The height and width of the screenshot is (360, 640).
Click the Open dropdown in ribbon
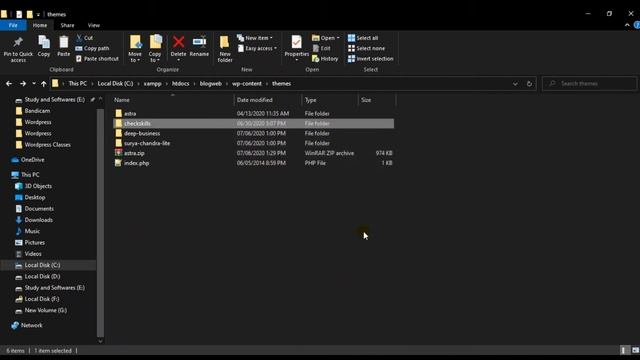point(326,38)
